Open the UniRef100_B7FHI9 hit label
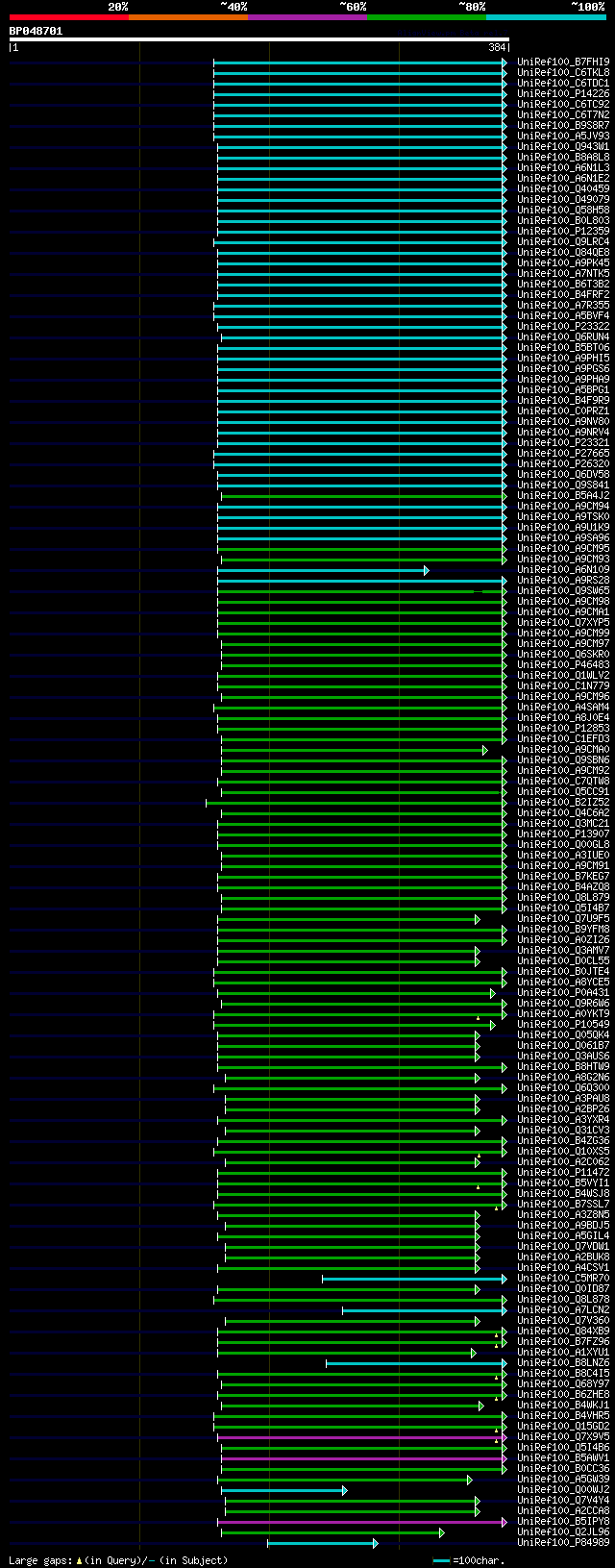 click(x=563, y=62)
